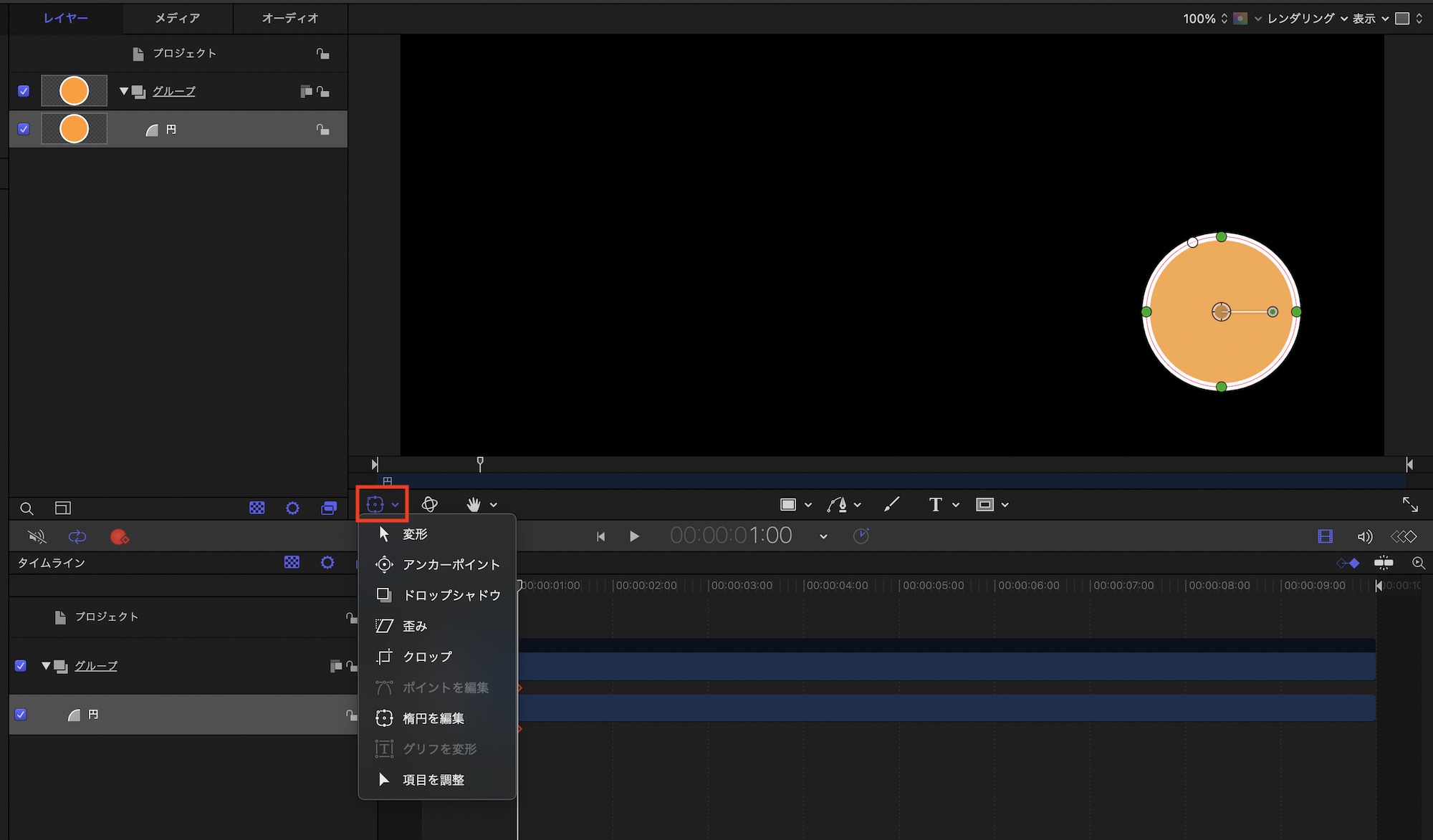Click the search icon in layers panel
Screen dimensions: 1433x840
click(27, 508)
